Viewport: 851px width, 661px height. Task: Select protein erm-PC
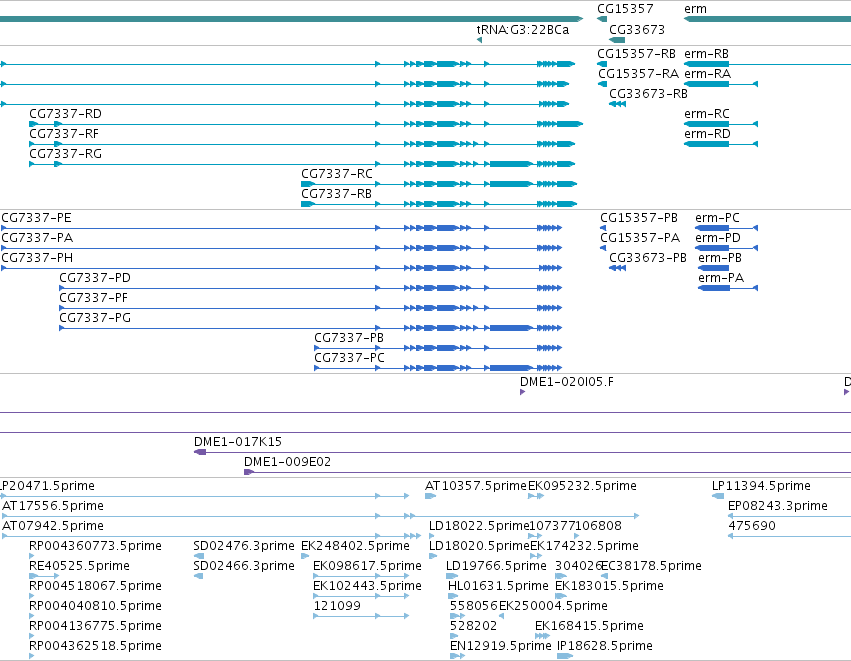pos(717,218)
